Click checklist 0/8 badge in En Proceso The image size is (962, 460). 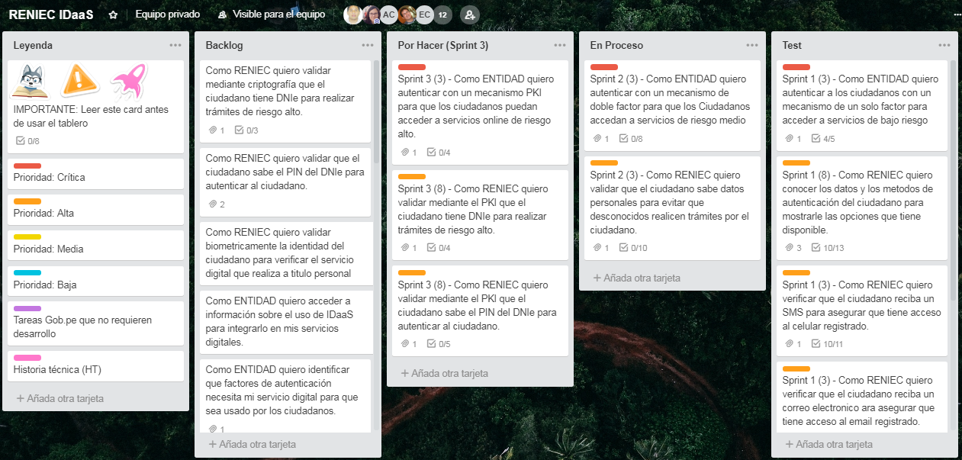631,139
